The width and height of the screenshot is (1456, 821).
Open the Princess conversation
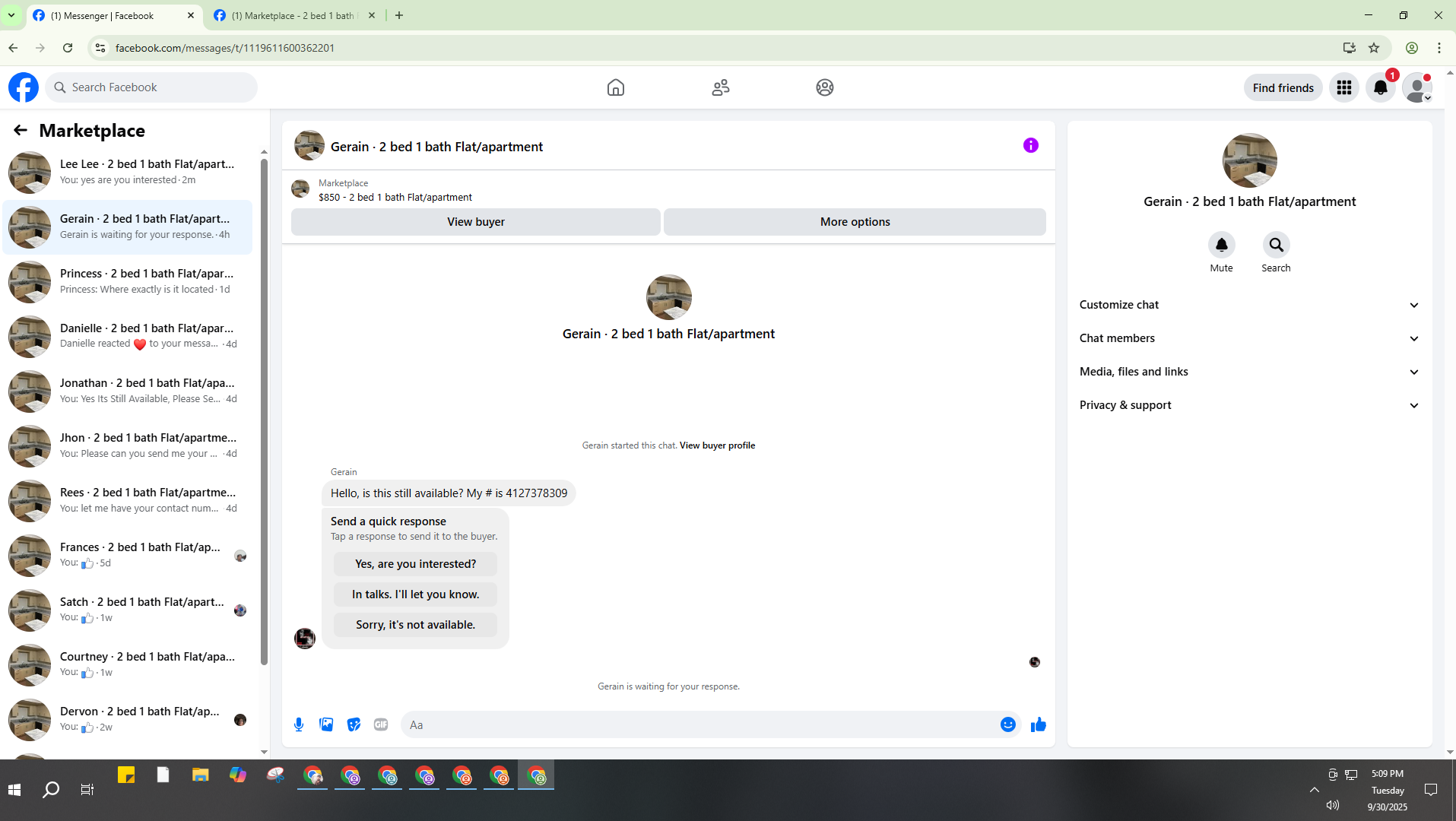(128, 281)
